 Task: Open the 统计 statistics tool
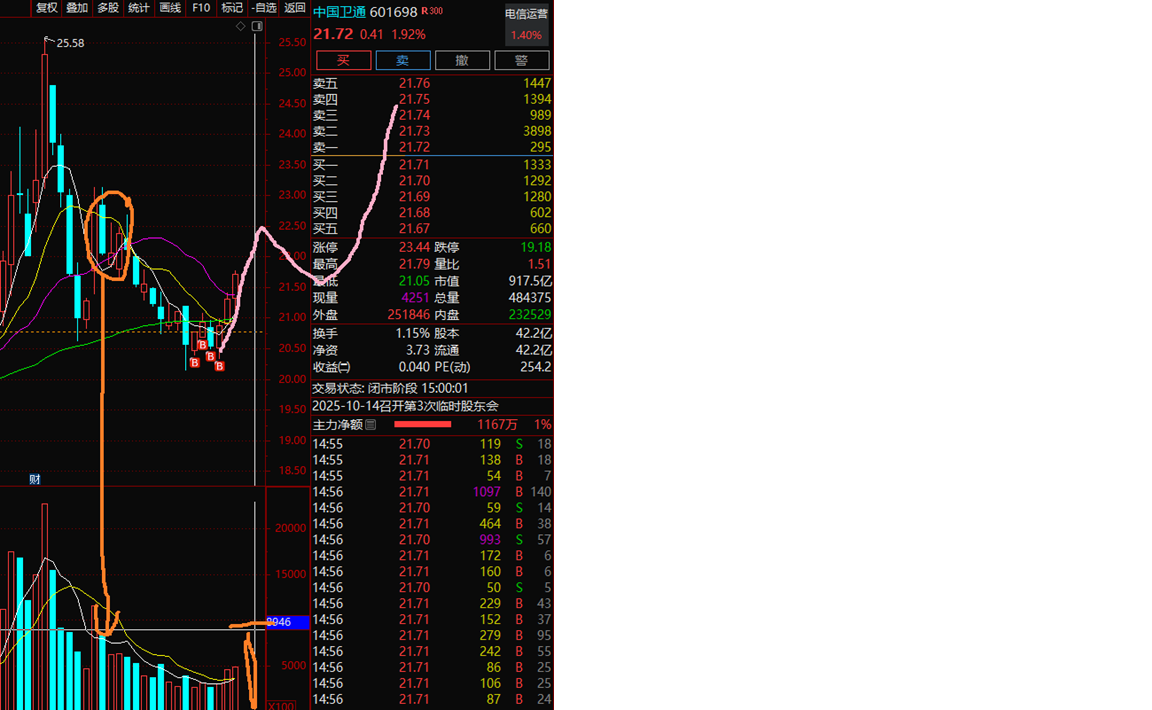(139, 7)
